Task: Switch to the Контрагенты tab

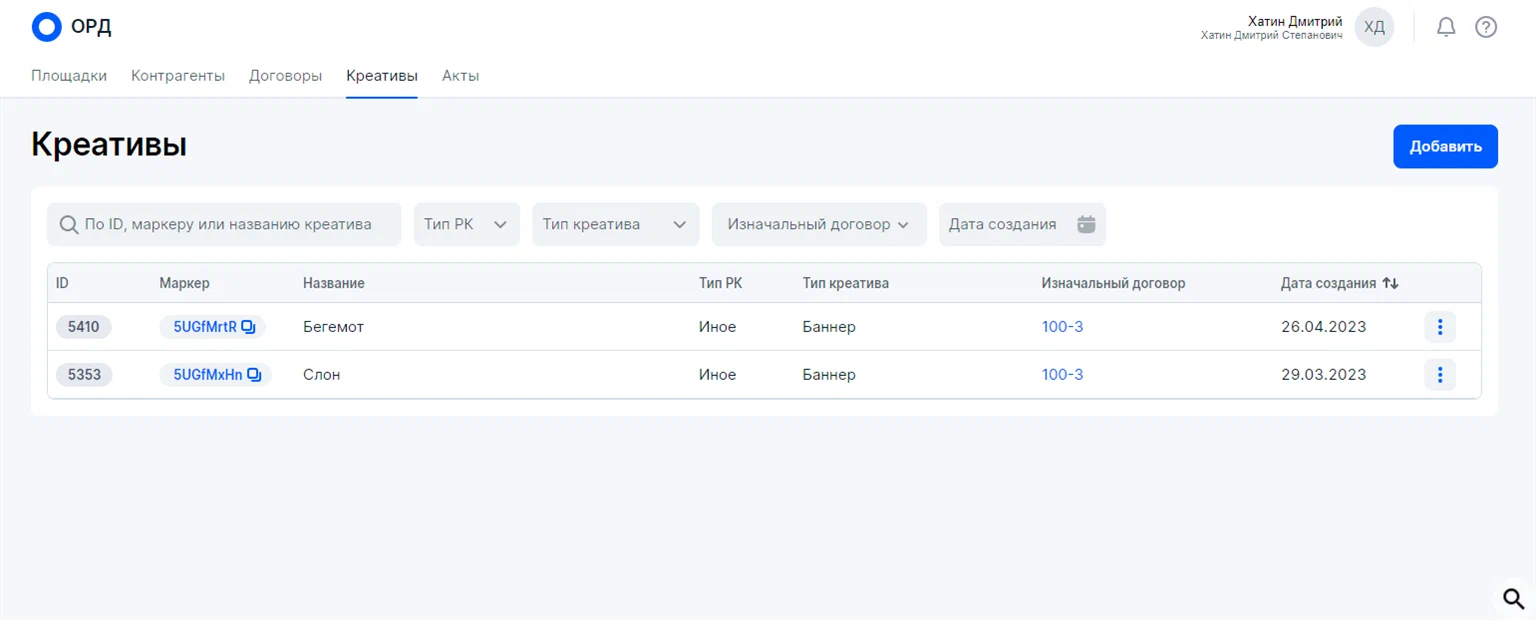Action: (178, 75)
